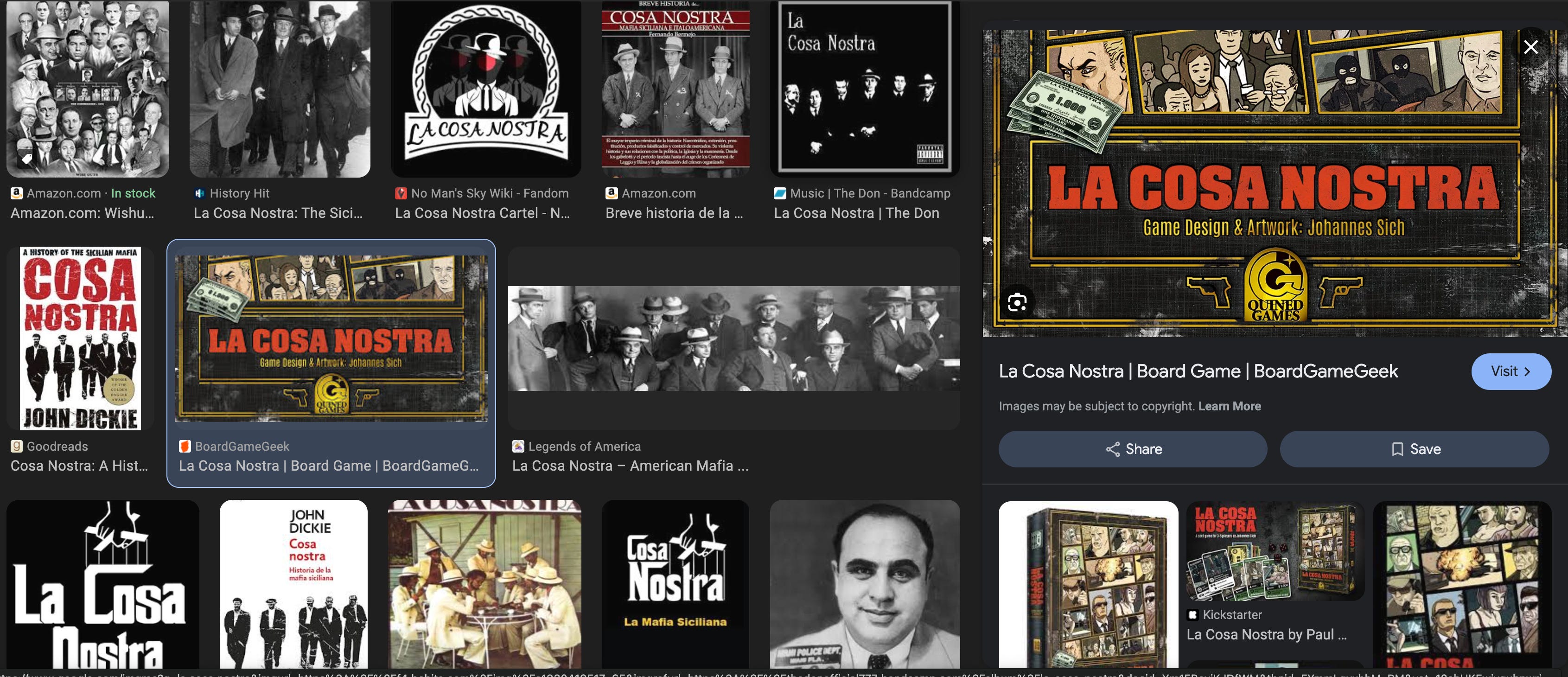This screenshot has height=677, width=1568.
Task: Click 'Breve historia de la ...' title
Action: click(674, 213)
